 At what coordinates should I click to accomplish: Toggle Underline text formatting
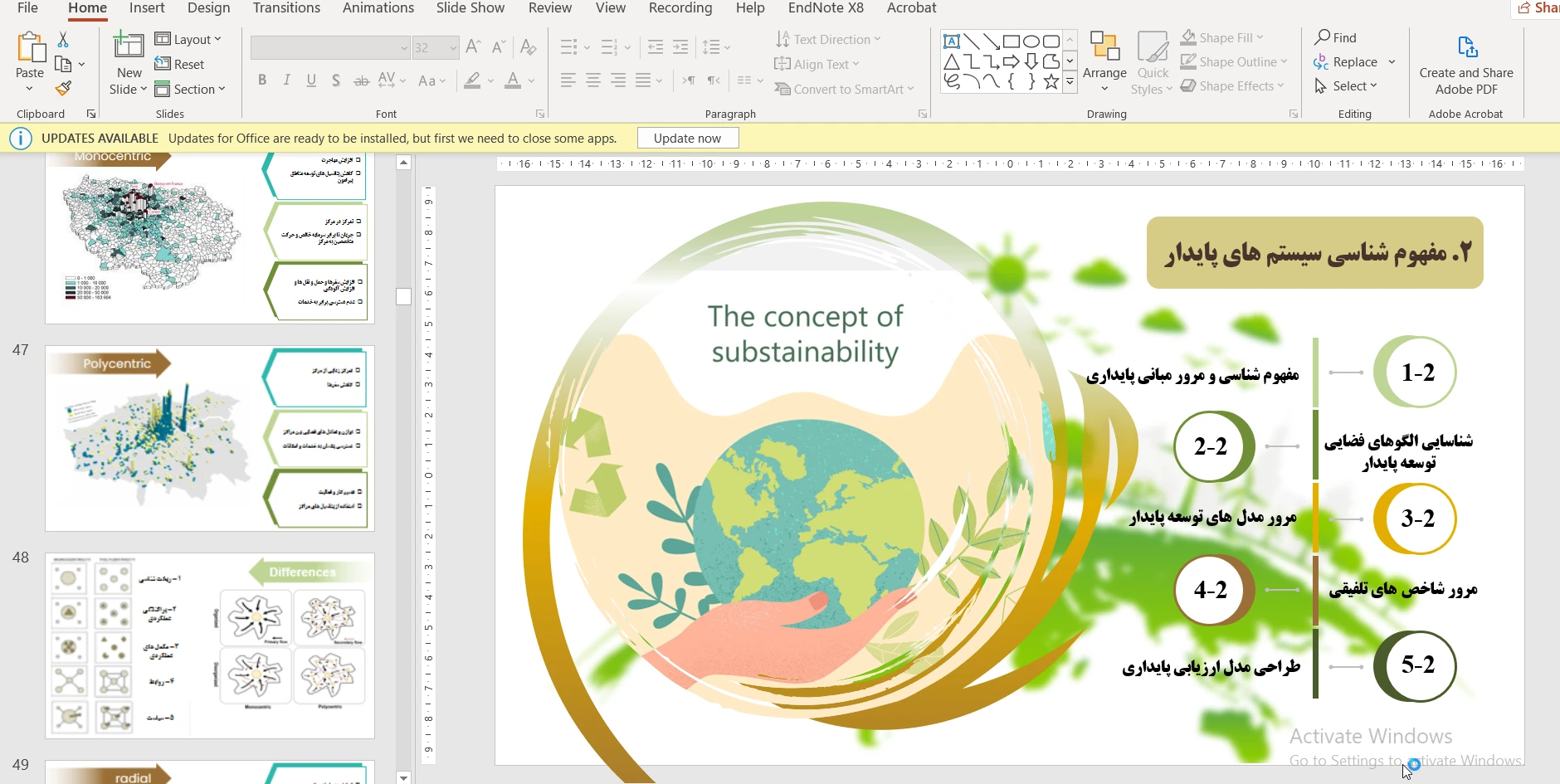pyautogui.click(x=311, y=80)
